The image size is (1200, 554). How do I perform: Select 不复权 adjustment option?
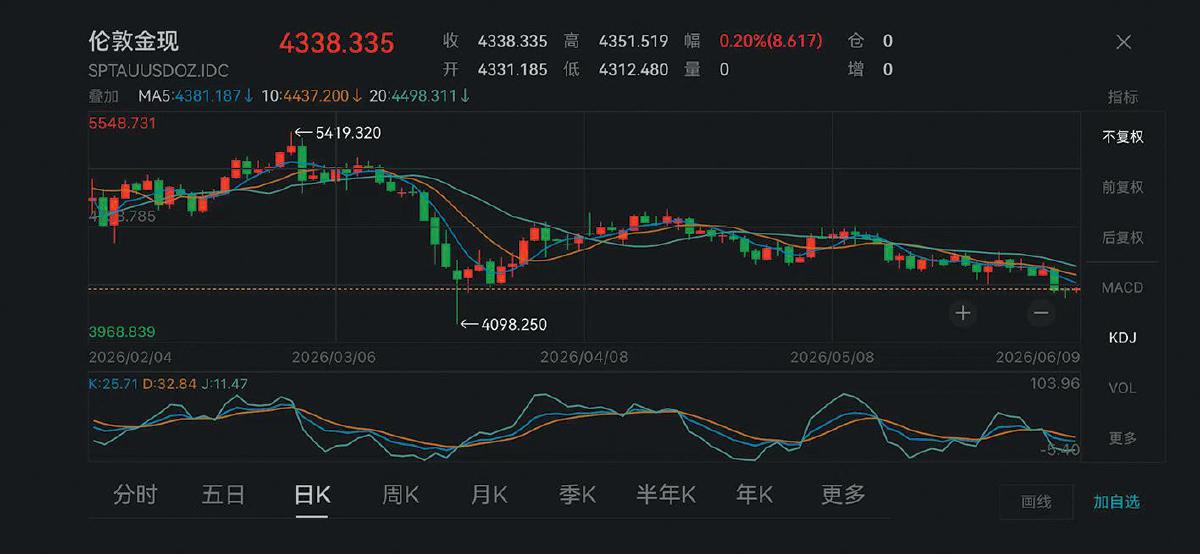tap(1123, 137)
